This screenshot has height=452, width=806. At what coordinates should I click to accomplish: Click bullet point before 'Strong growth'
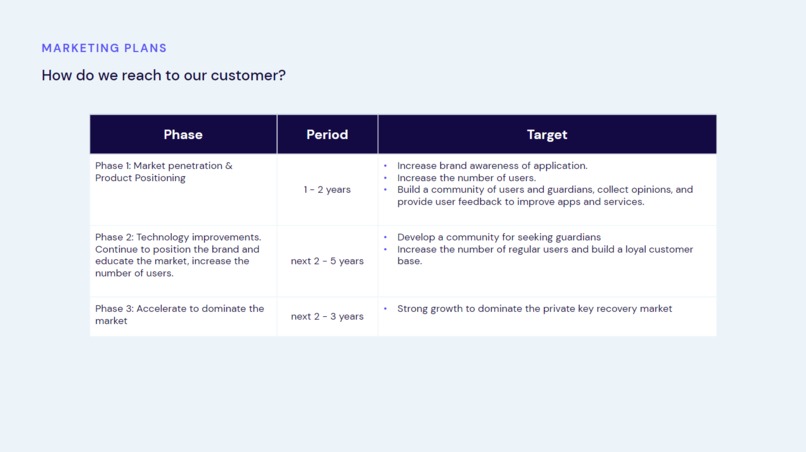385,309
